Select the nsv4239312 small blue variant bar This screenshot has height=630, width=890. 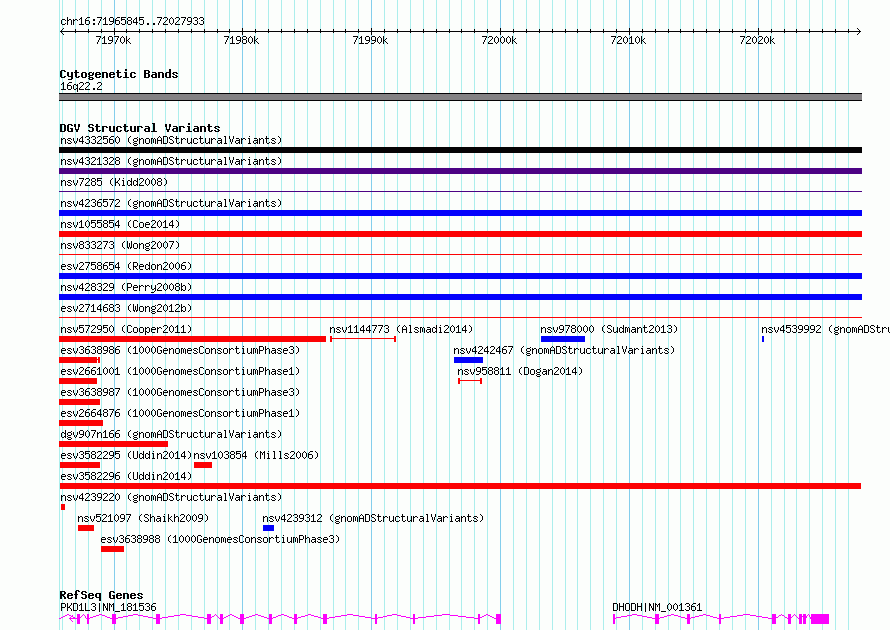(x=268, y=528)
